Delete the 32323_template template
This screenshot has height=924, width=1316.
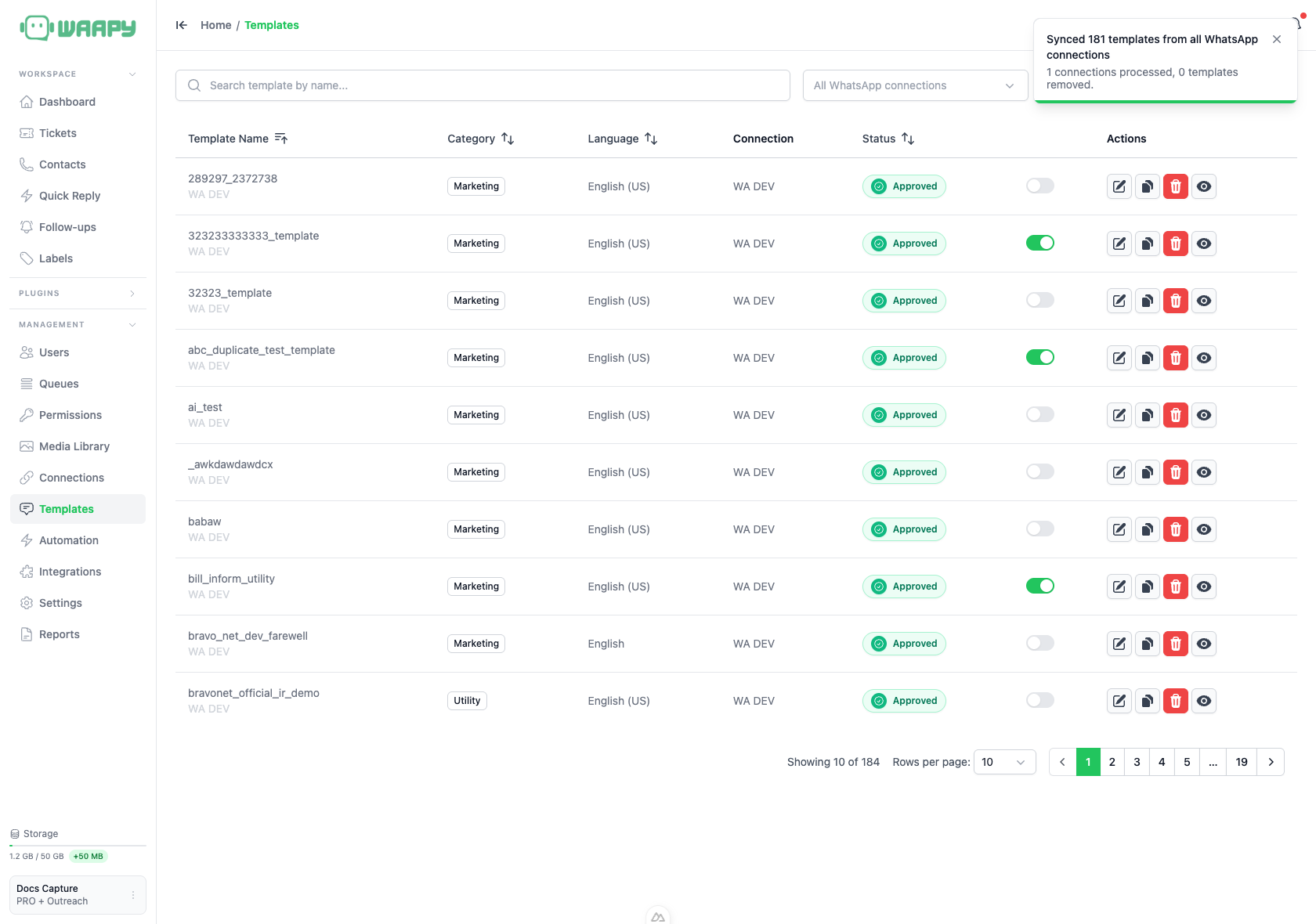pyautogui.click(x=1176, y=301)
